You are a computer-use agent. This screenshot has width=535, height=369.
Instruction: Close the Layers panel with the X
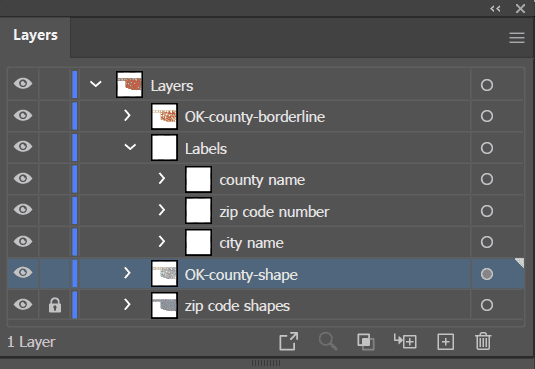tap(520, 9)
